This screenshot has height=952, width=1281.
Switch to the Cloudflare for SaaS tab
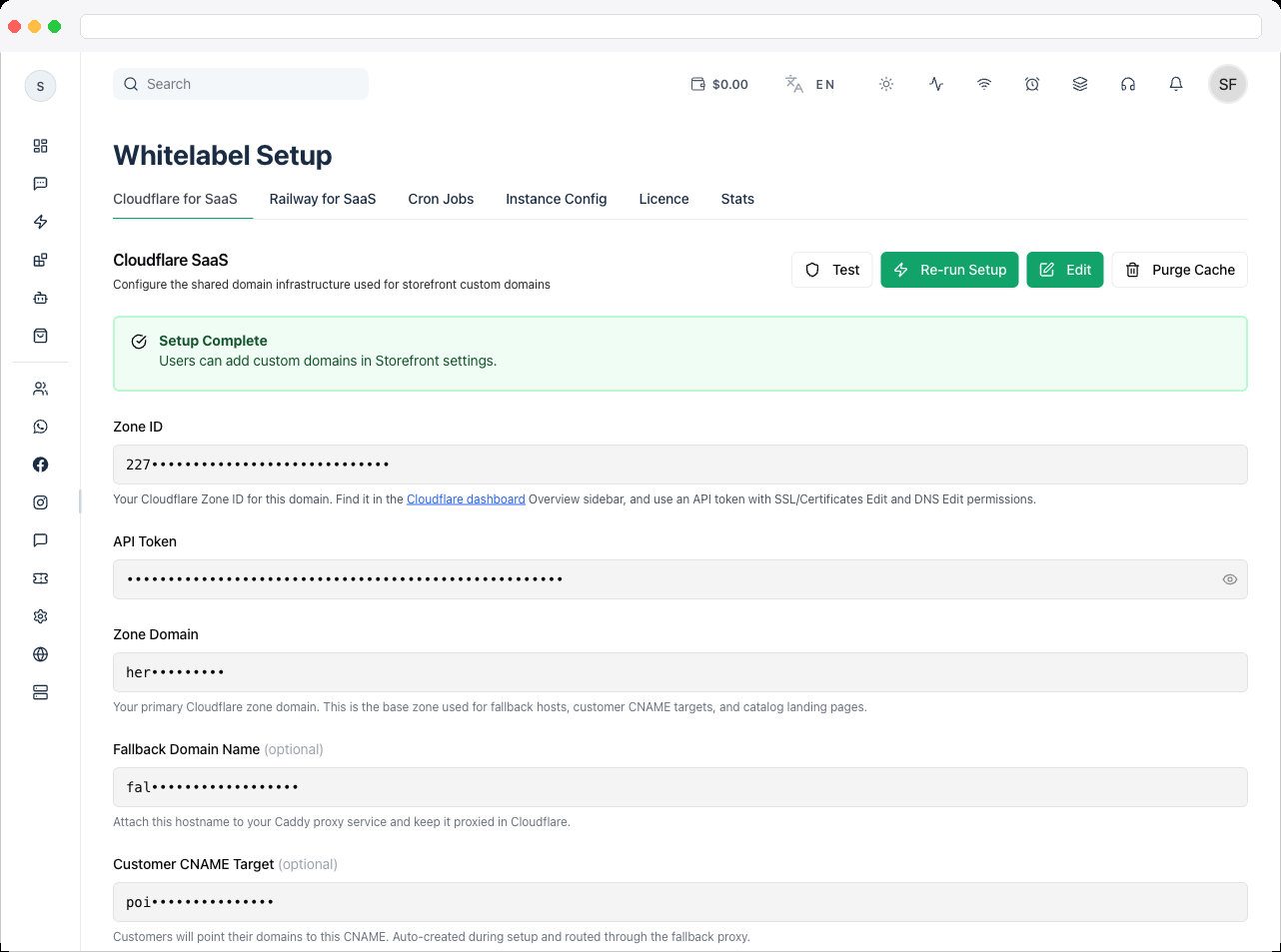tap(175, 199)
